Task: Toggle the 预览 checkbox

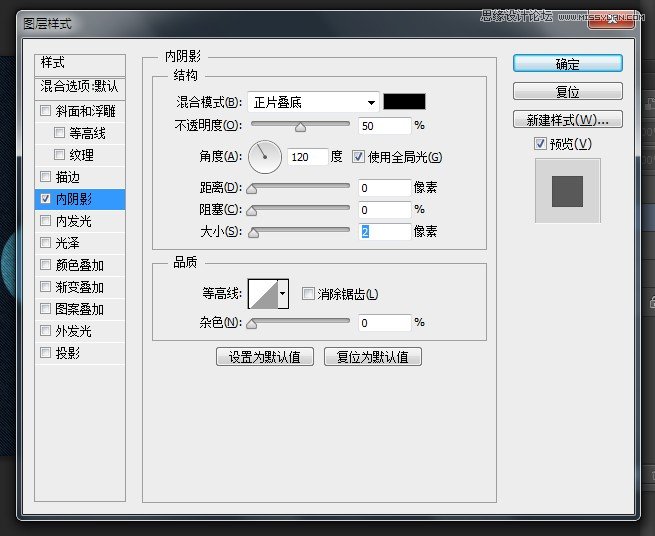Action: pos(540,144)
